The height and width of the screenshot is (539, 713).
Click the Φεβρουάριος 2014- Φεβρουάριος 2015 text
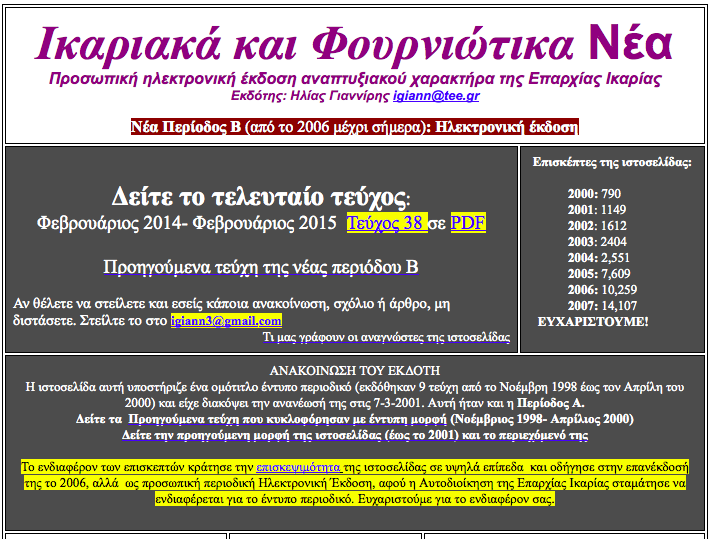click(x=186, y=223)
